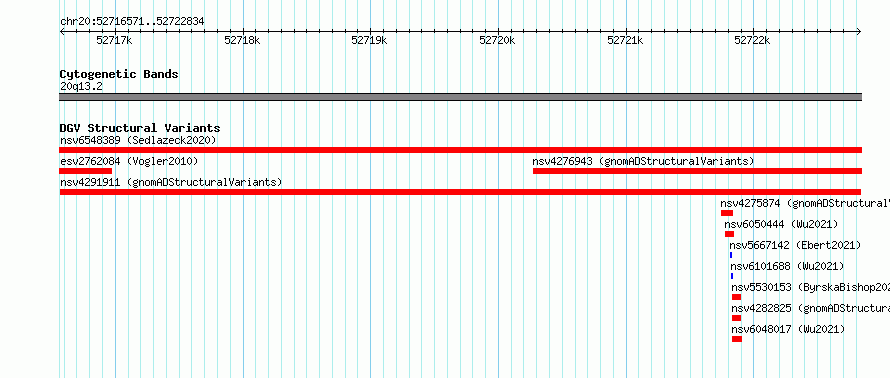This screenshot has width=890, height=378.
Task: Open nsv6048017 (Wu2021) label
Action: pyautogui.click(x=788, y=330)
